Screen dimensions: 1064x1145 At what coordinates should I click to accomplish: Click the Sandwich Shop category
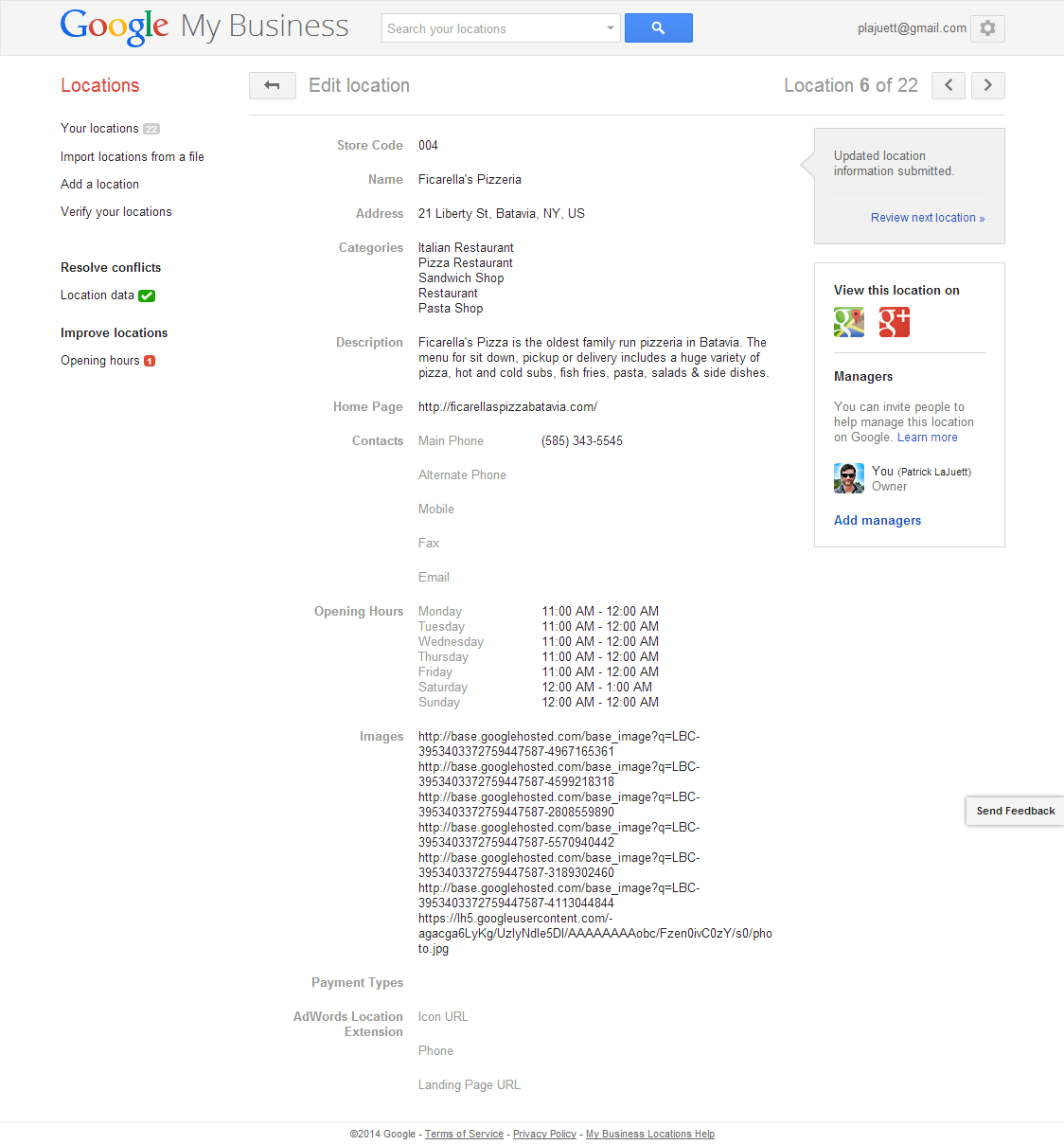(x=461, y=277)
